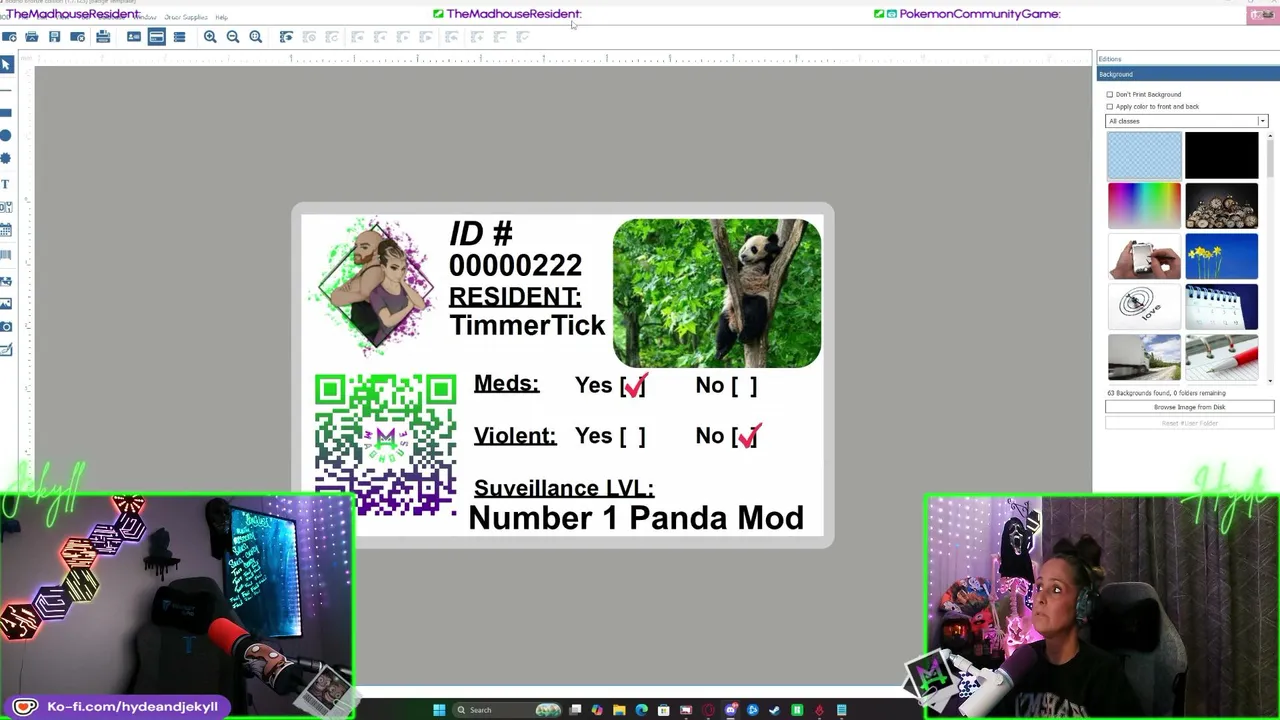Select the insert image tool
Viewport: 1280px width, 720px height.
click(x=6, y=303)
